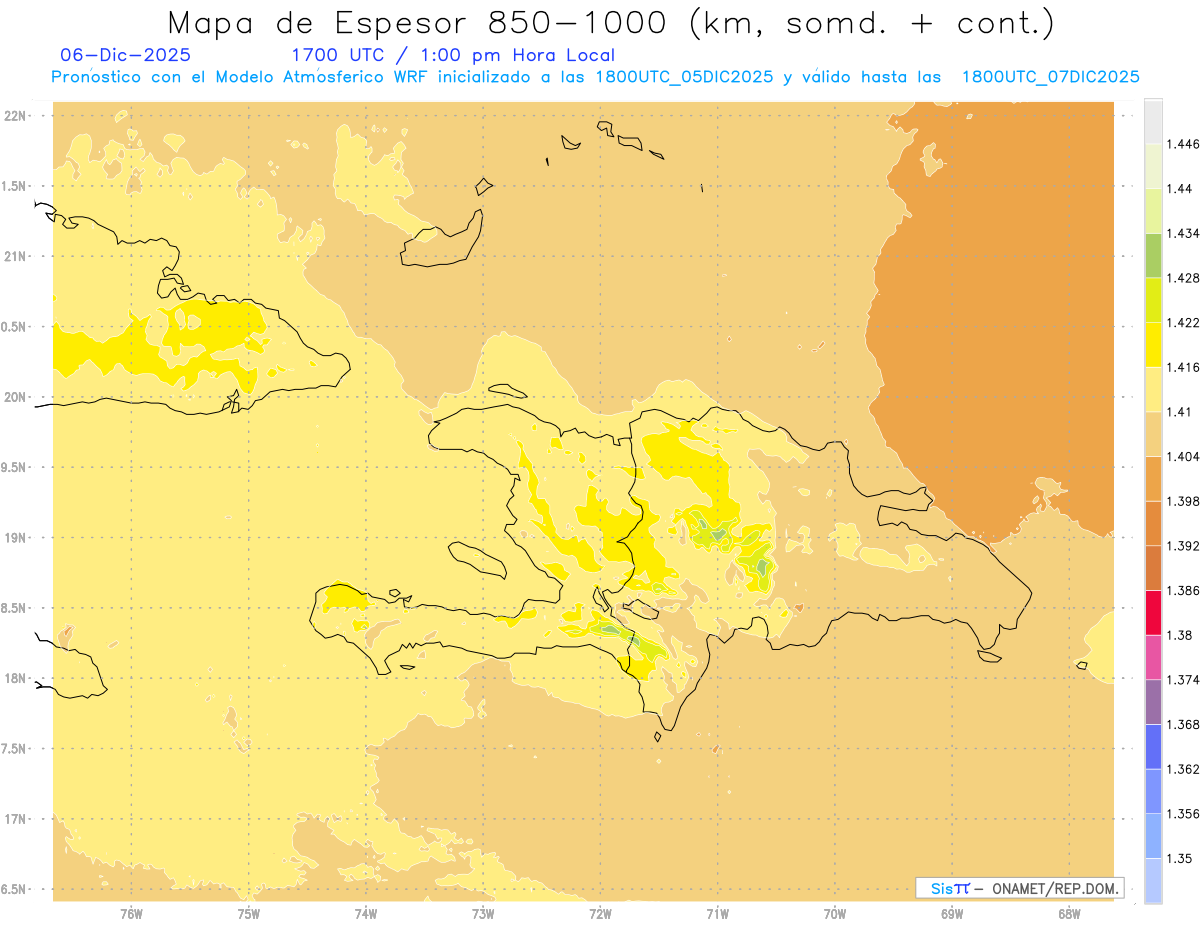Click the '18N' latitude label
The image size is (1200, 927).
17,678
